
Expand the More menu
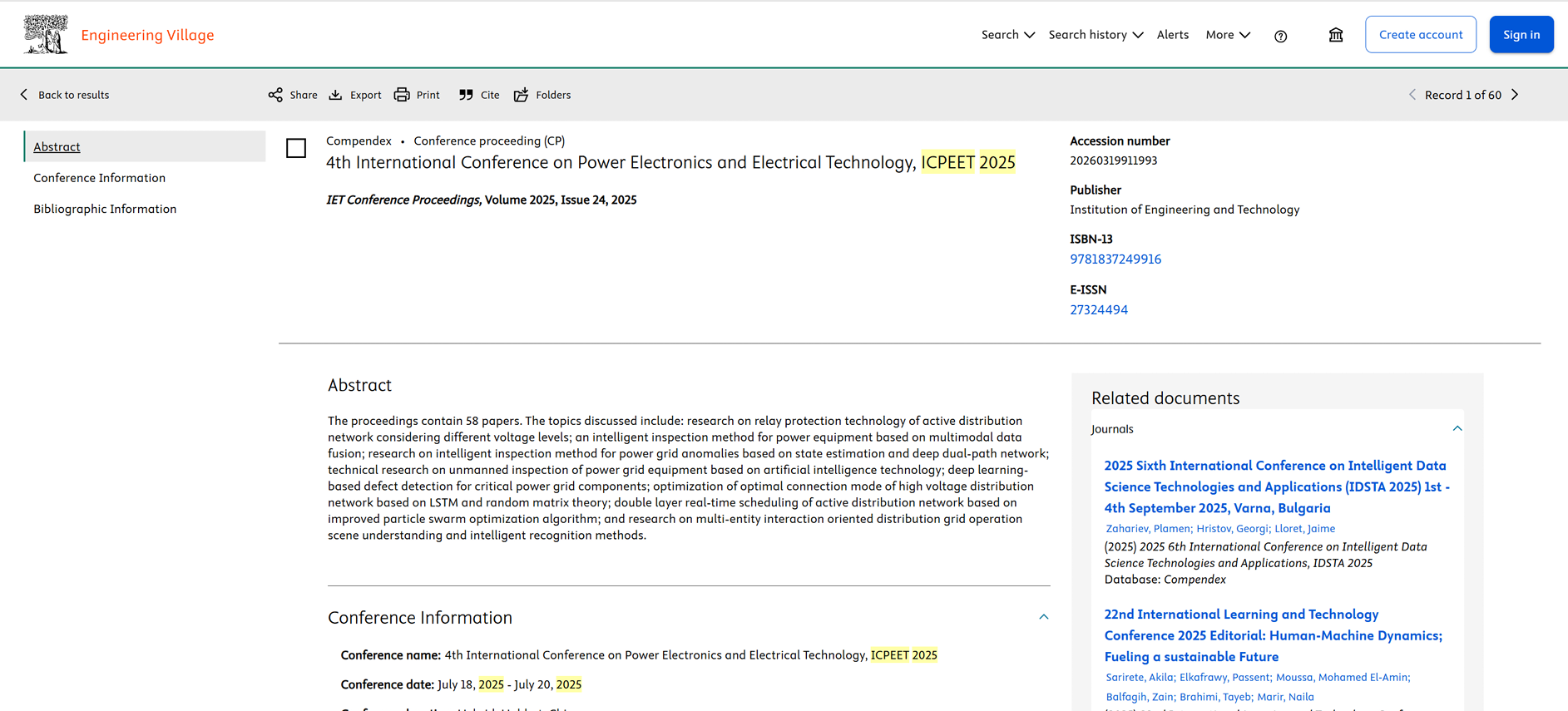point(1229,35)
